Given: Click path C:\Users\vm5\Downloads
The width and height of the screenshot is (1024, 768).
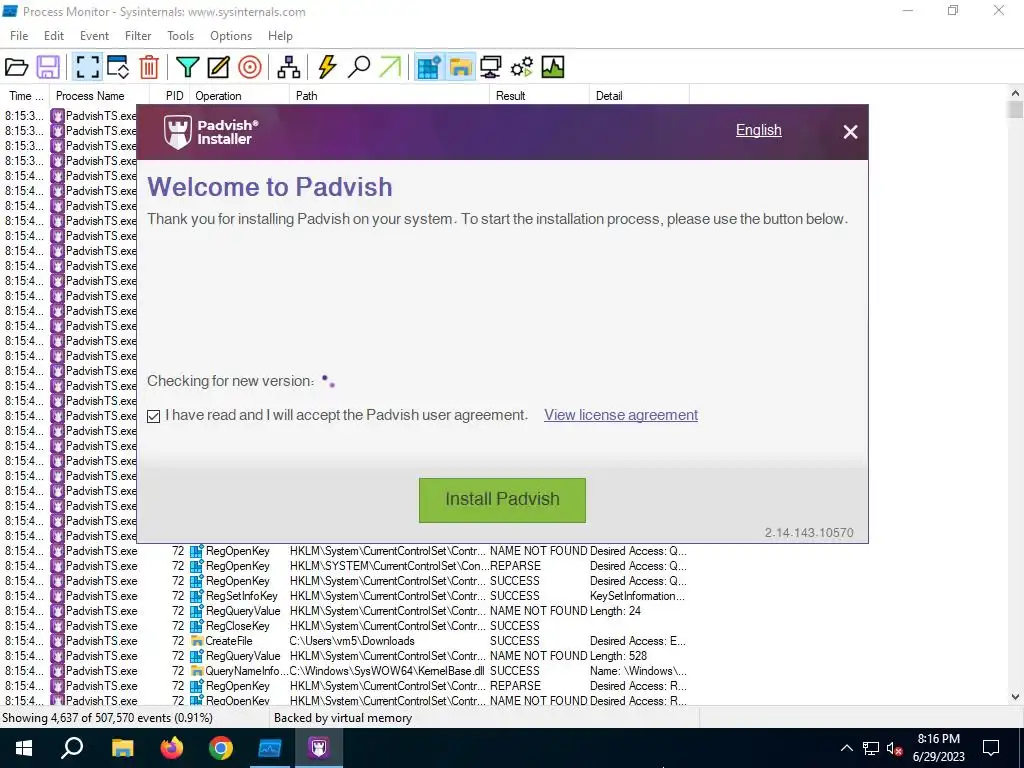Looking at the screenshot, I should 352,641.
